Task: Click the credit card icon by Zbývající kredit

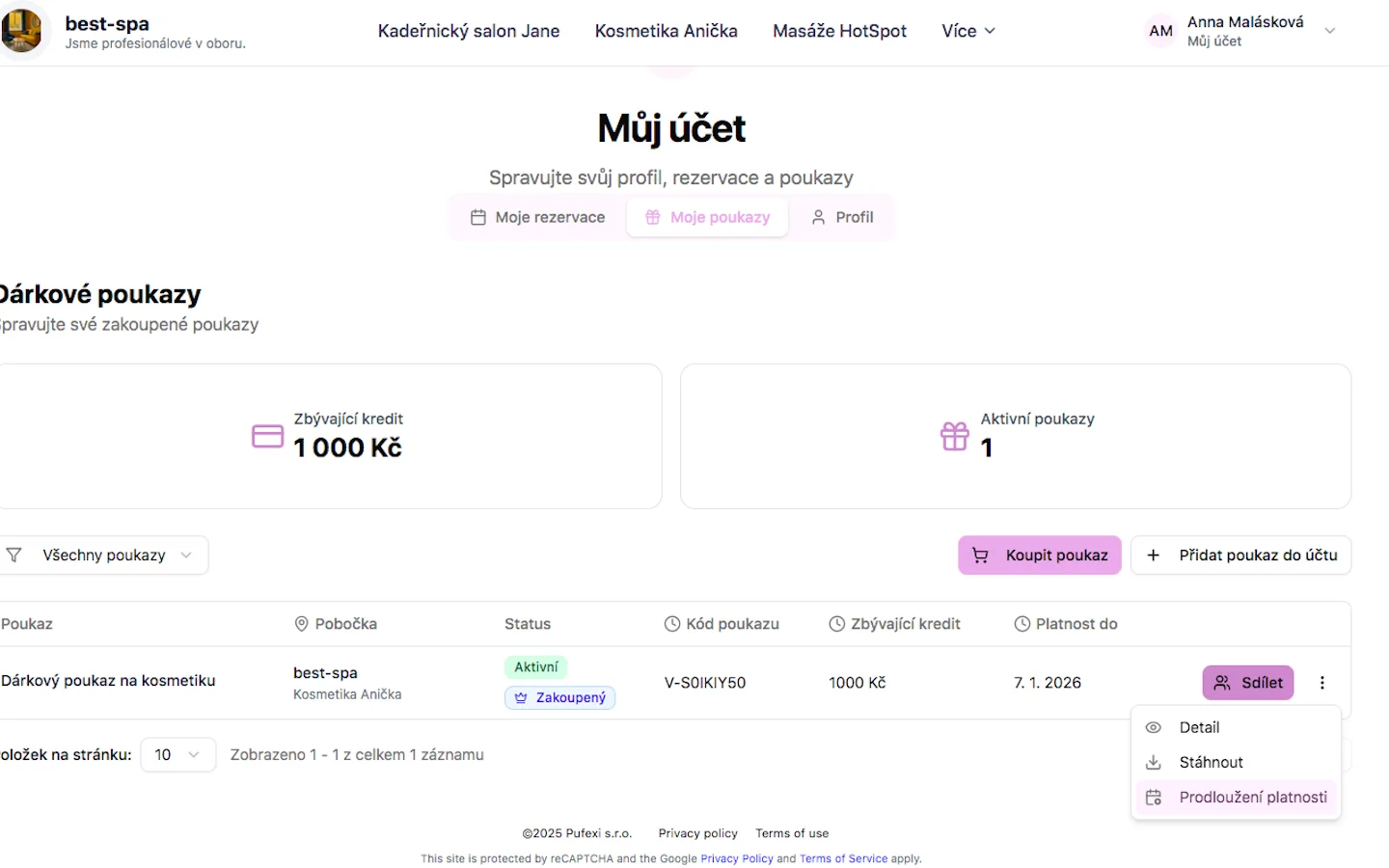Action: 267,436
